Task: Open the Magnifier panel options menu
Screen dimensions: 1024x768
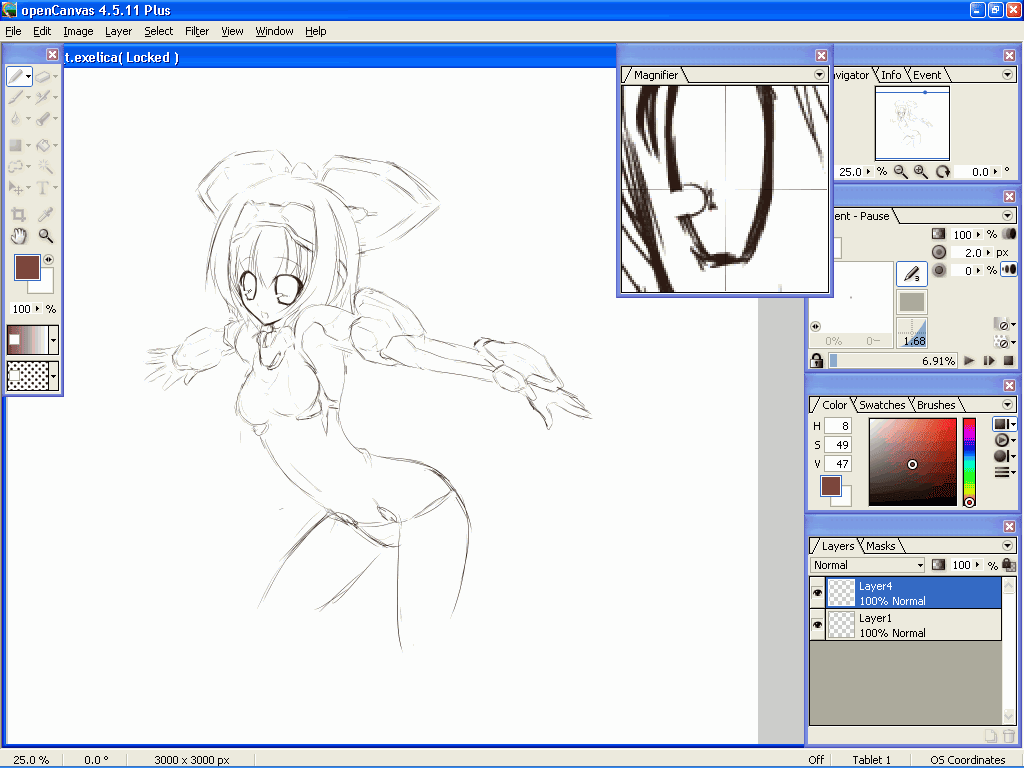Action: pos(819,74)
